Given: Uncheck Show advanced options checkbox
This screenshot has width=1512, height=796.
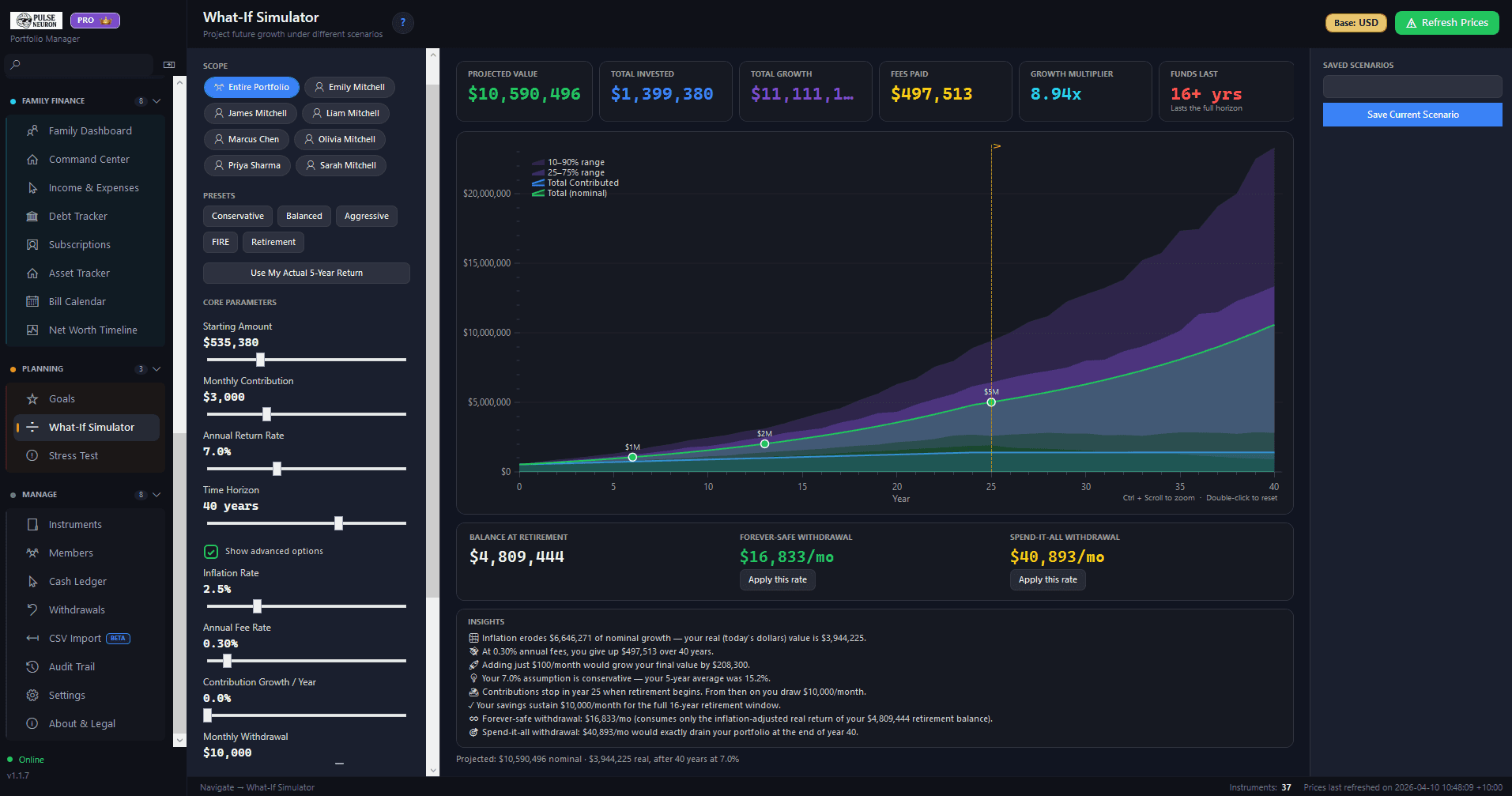Looking at the screenshot, I should point(211,552).
